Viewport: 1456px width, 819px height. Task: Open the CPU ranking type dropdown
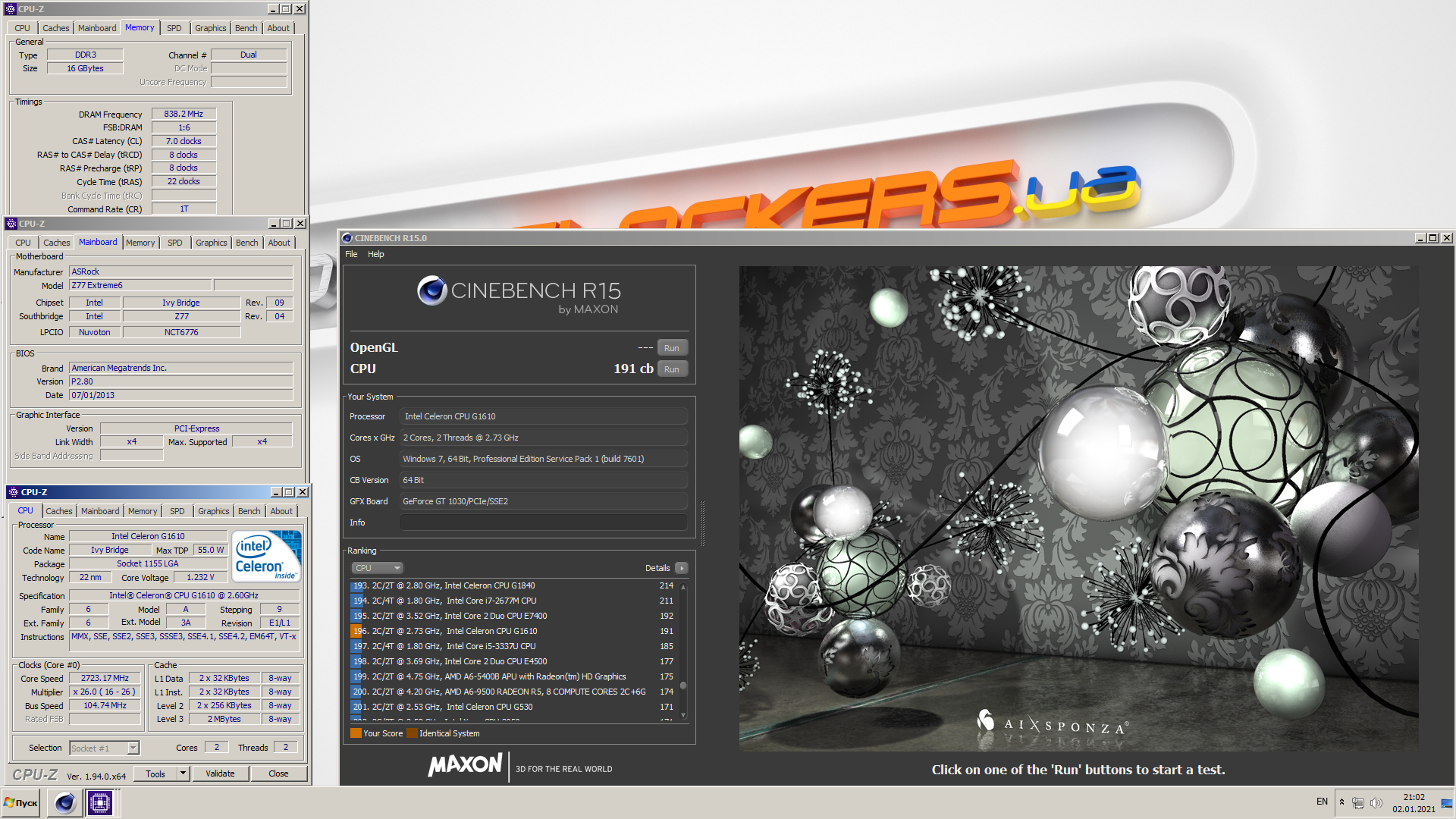pyautogui.click(x=377, y=568)
